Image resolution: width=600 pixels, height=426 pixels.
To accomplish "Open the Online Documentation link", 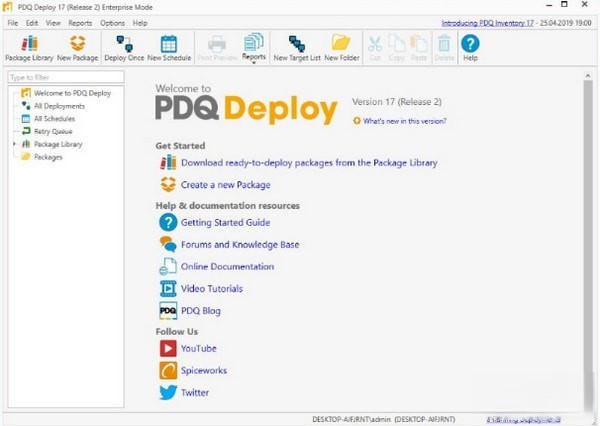I will [227, 266].
